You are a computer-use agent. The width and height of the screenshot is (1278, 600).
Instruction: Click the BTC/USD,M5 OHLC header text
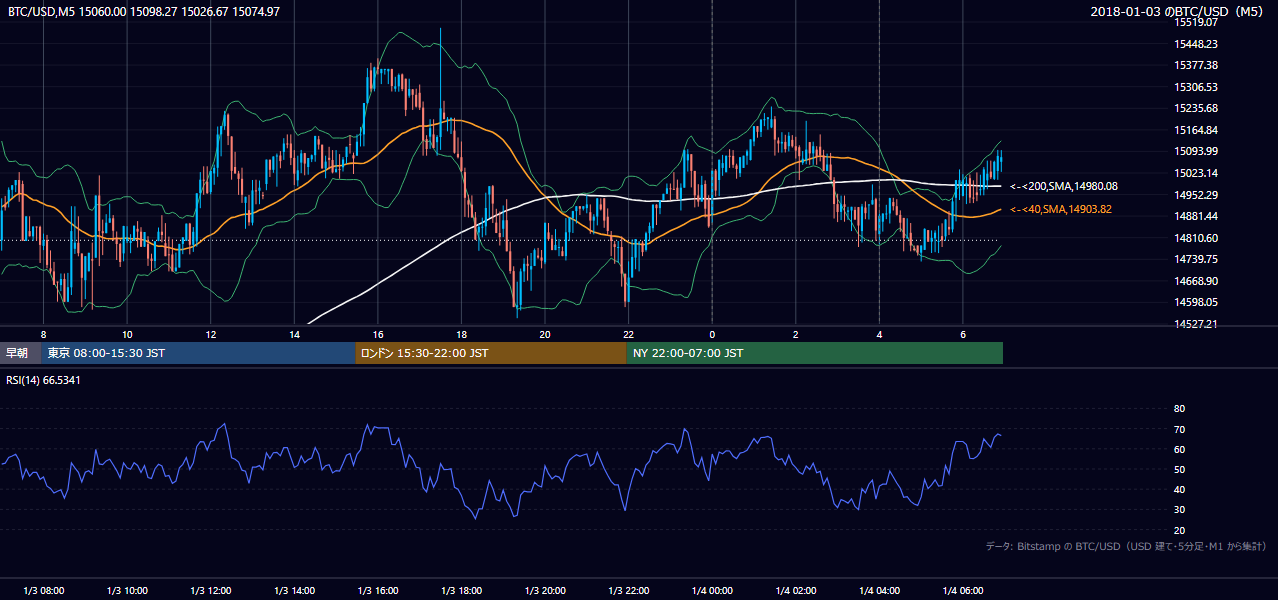(x=144, y=12)
